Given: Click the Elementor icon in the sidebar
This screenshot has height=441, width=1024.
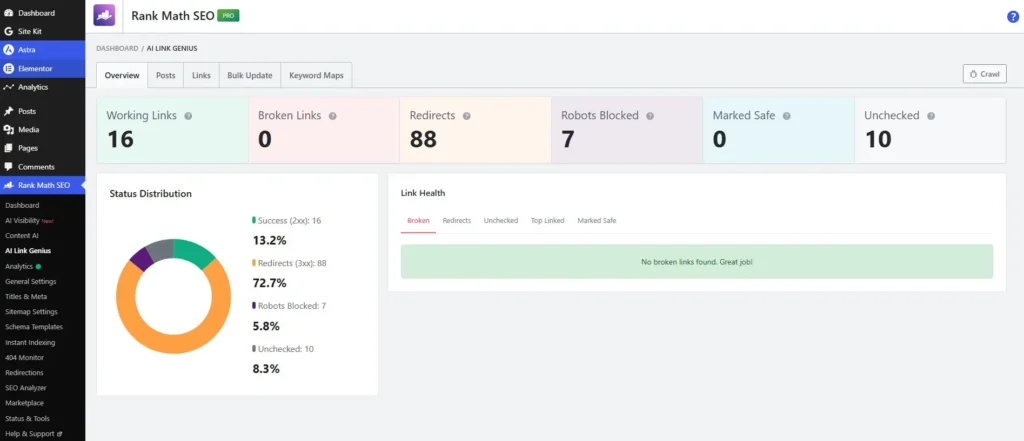Looking at the screenshot, I should click(x=8, y=69).
